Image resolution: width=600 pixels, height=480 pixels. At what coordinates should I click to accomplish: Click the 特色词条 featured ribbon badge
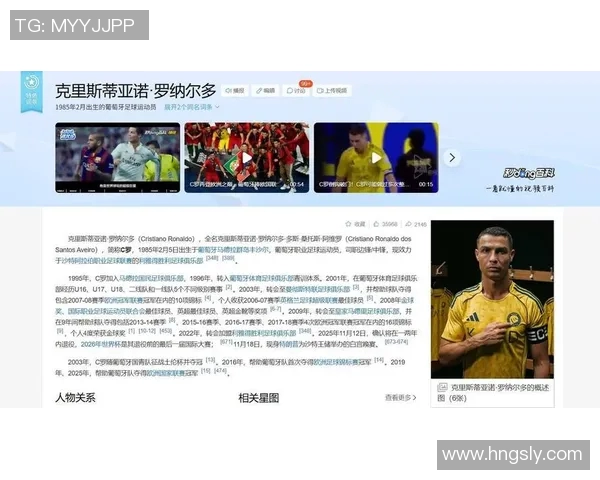[x=31, y=92]
